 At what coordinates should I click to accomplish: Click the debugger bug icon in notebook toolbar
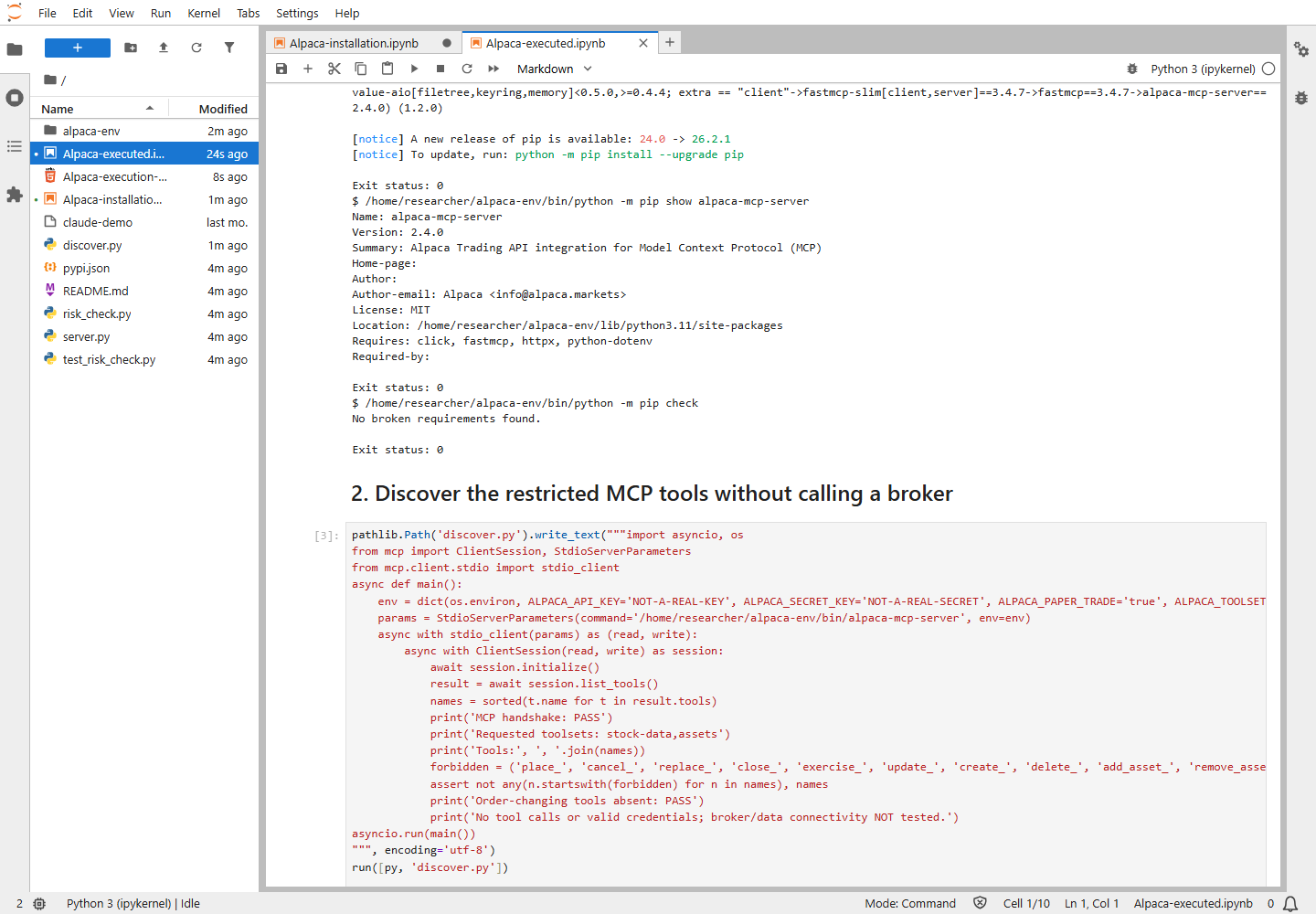[1132, 69]
